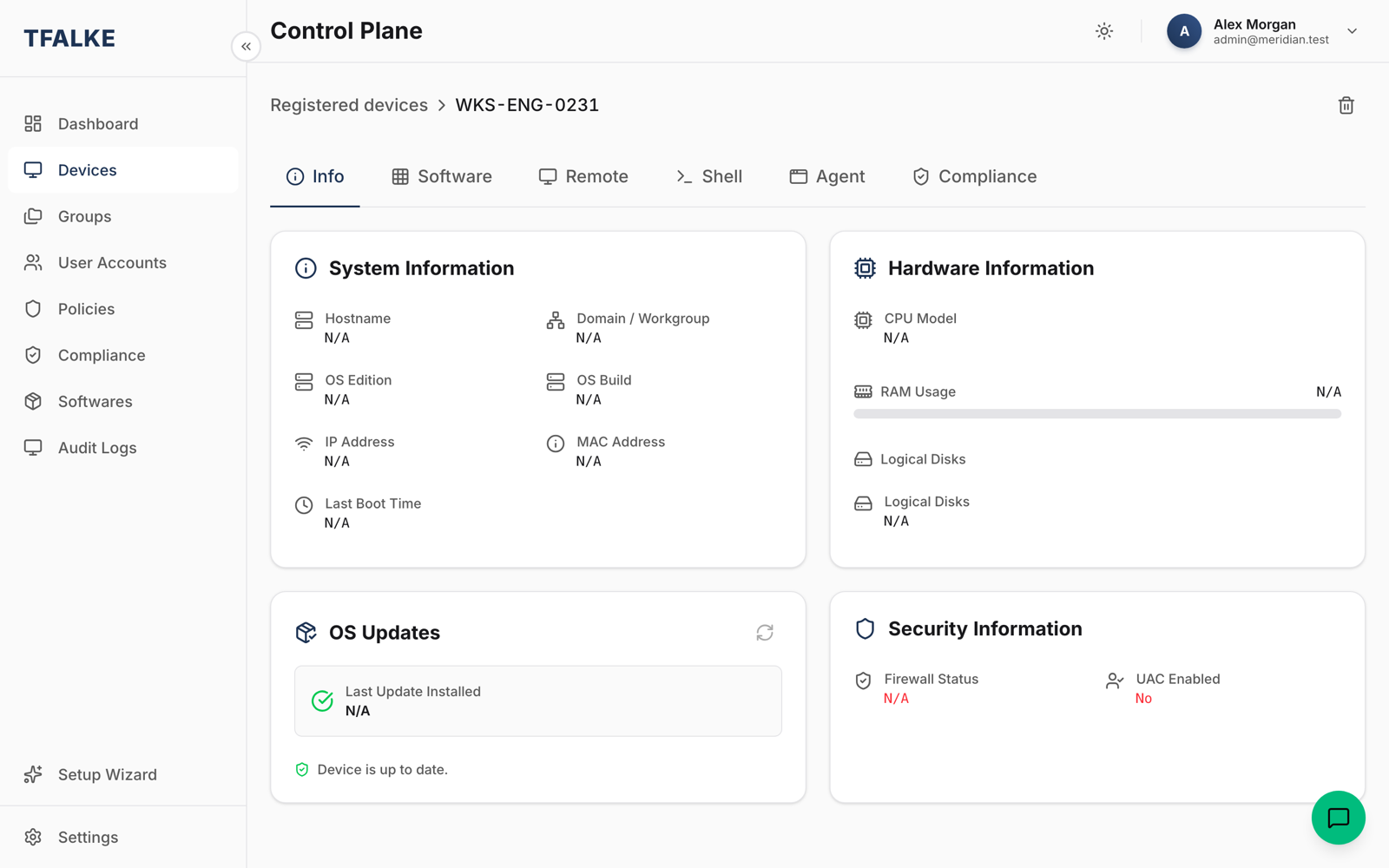Open Compliance from the left sidebar
The image size is (1389, 868).
pos(123,355)
